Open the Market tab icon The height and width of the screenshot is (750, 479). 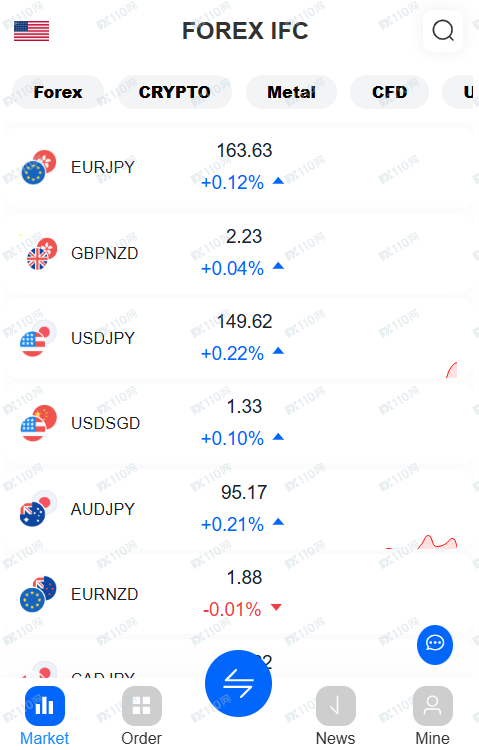click(x=45, y=706)
